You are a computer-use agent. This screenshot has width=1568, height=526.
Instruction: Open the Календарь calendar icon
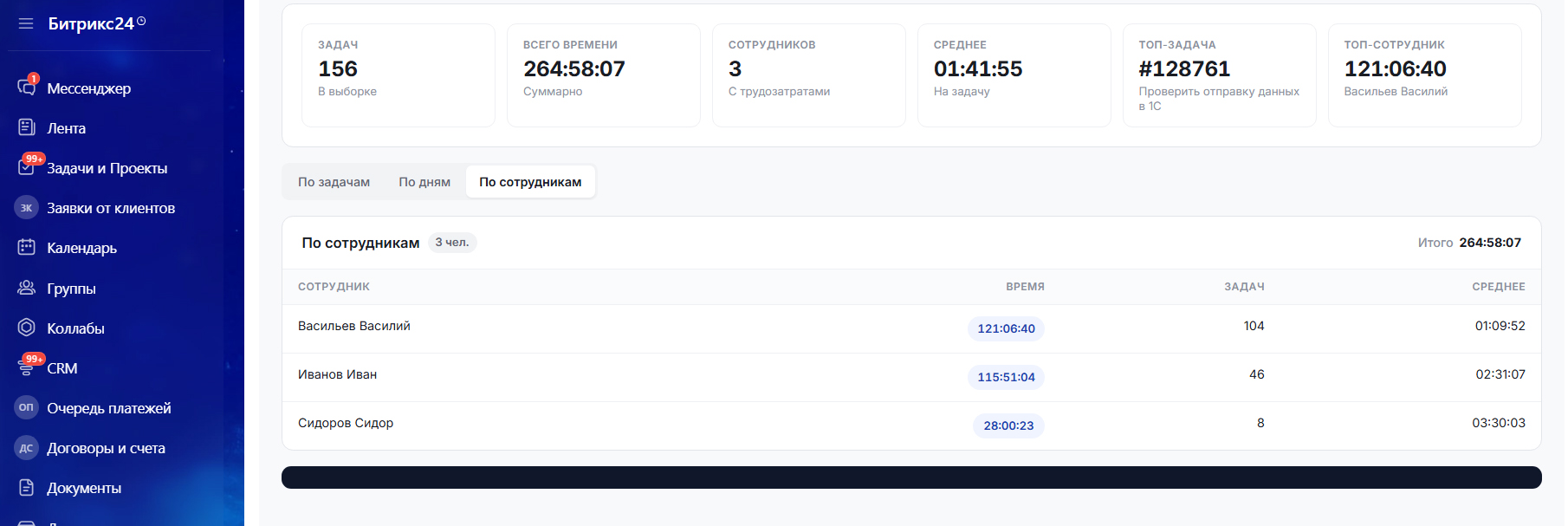tap(27, 247)
